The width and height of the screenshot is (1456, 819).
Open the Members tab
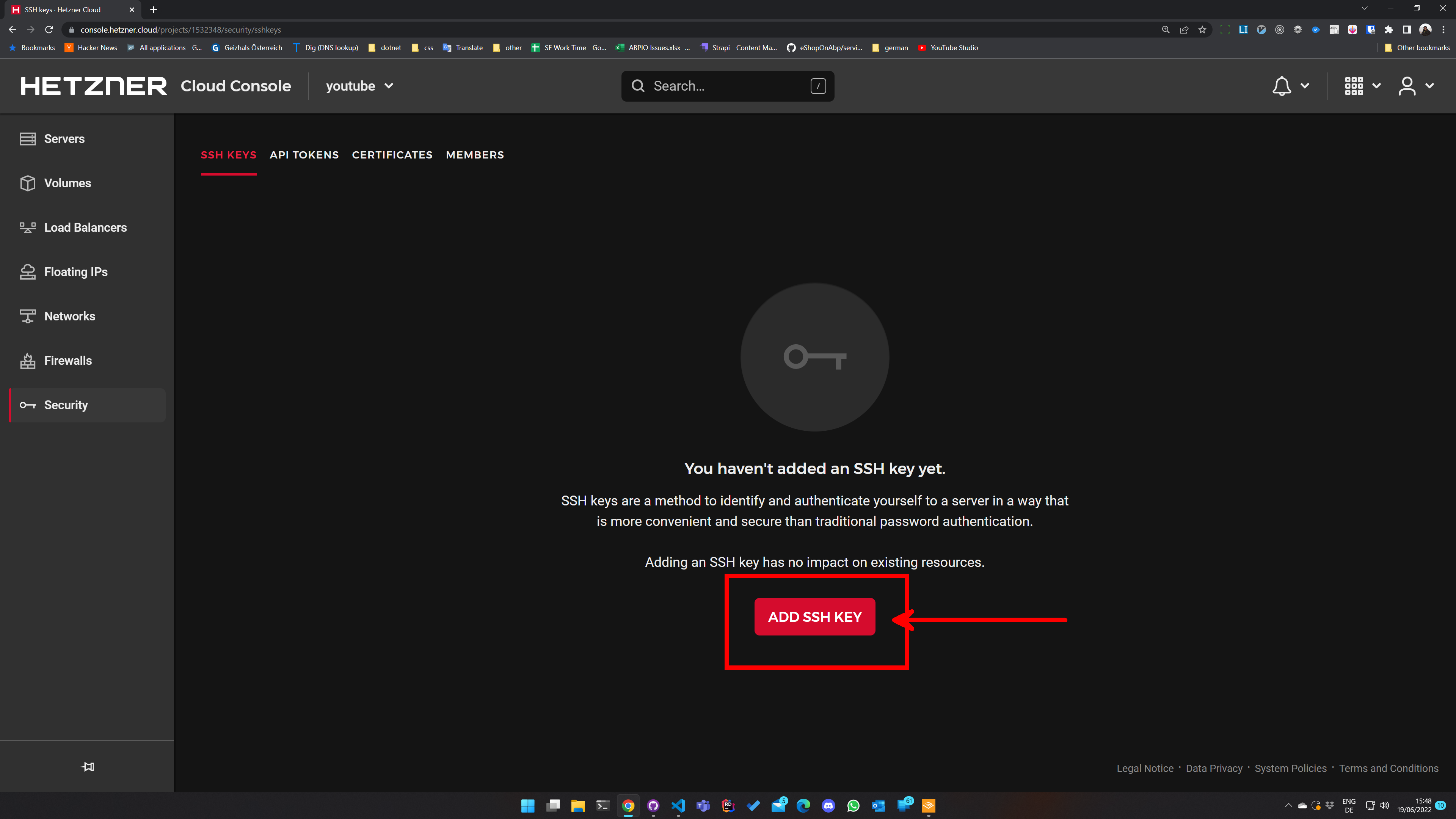(475, 155)
